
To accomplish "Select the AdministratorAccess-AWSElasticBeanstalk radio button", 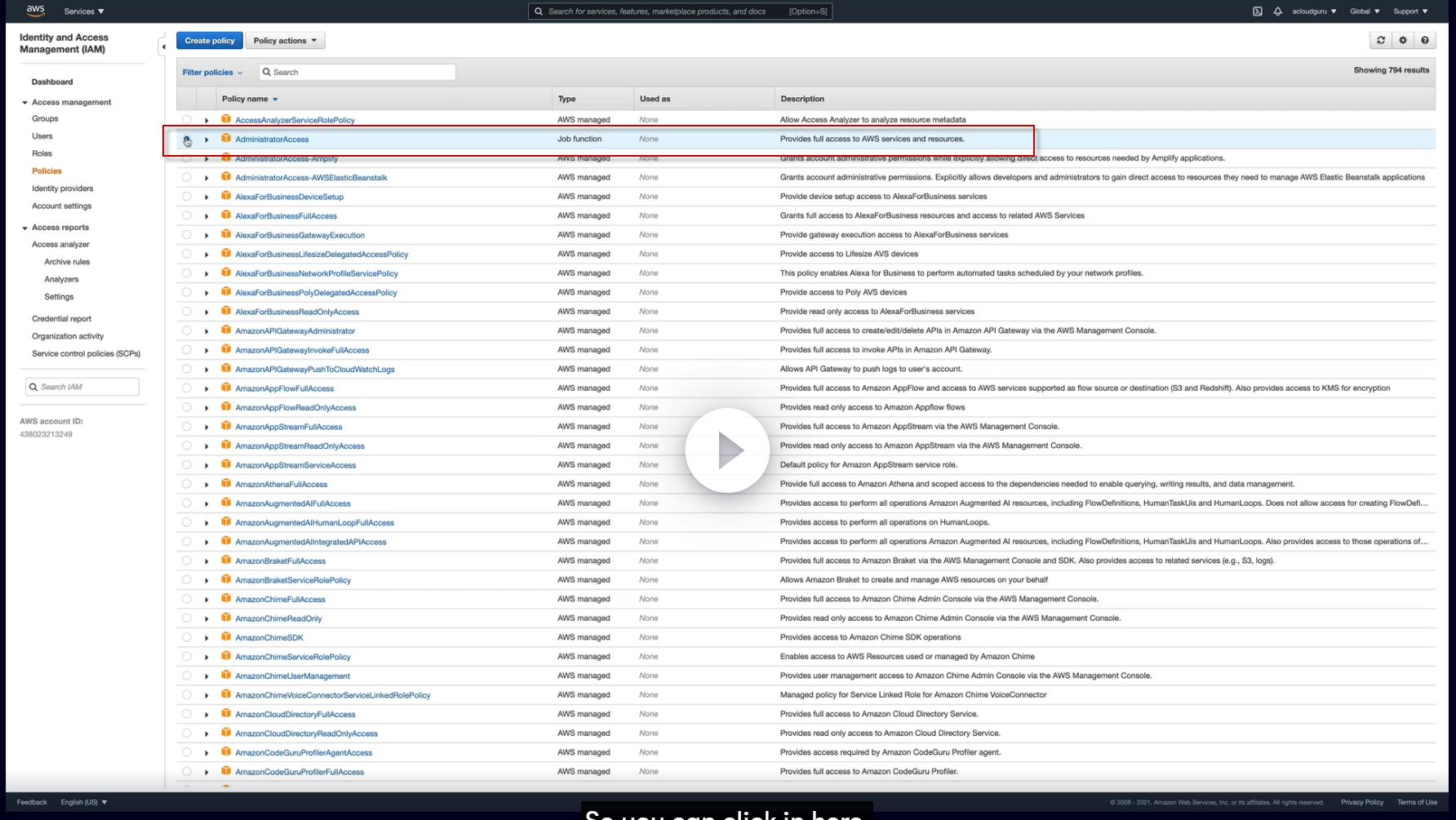I will point(187,177).
